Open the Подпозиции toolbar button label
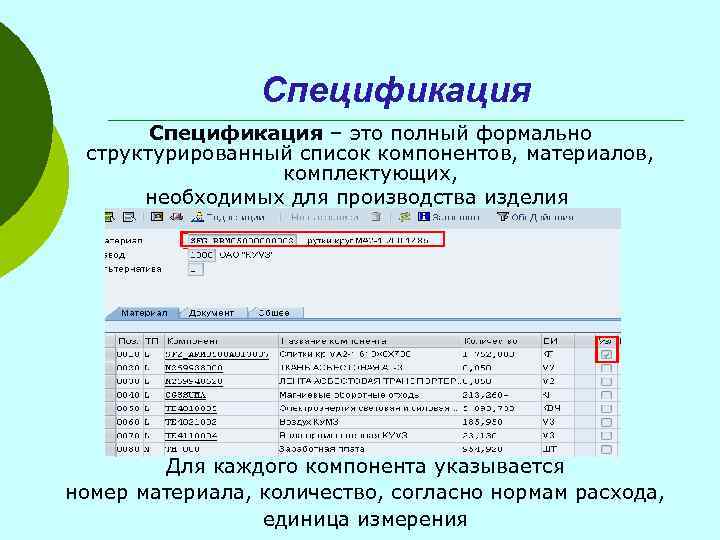Viewport: 720px width, 540px height. pyautogui.click(x=236, y=218)
